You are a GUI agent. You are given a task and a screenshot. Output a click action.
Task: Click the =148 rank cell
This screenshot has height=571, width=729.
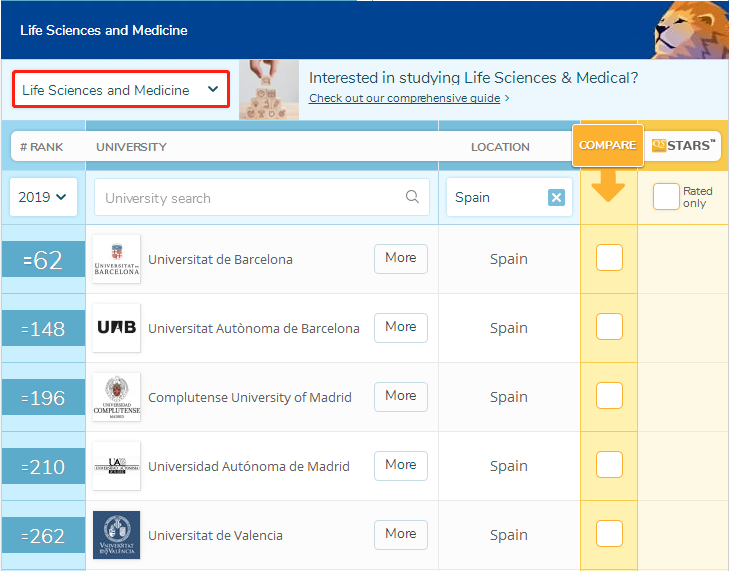43,328
